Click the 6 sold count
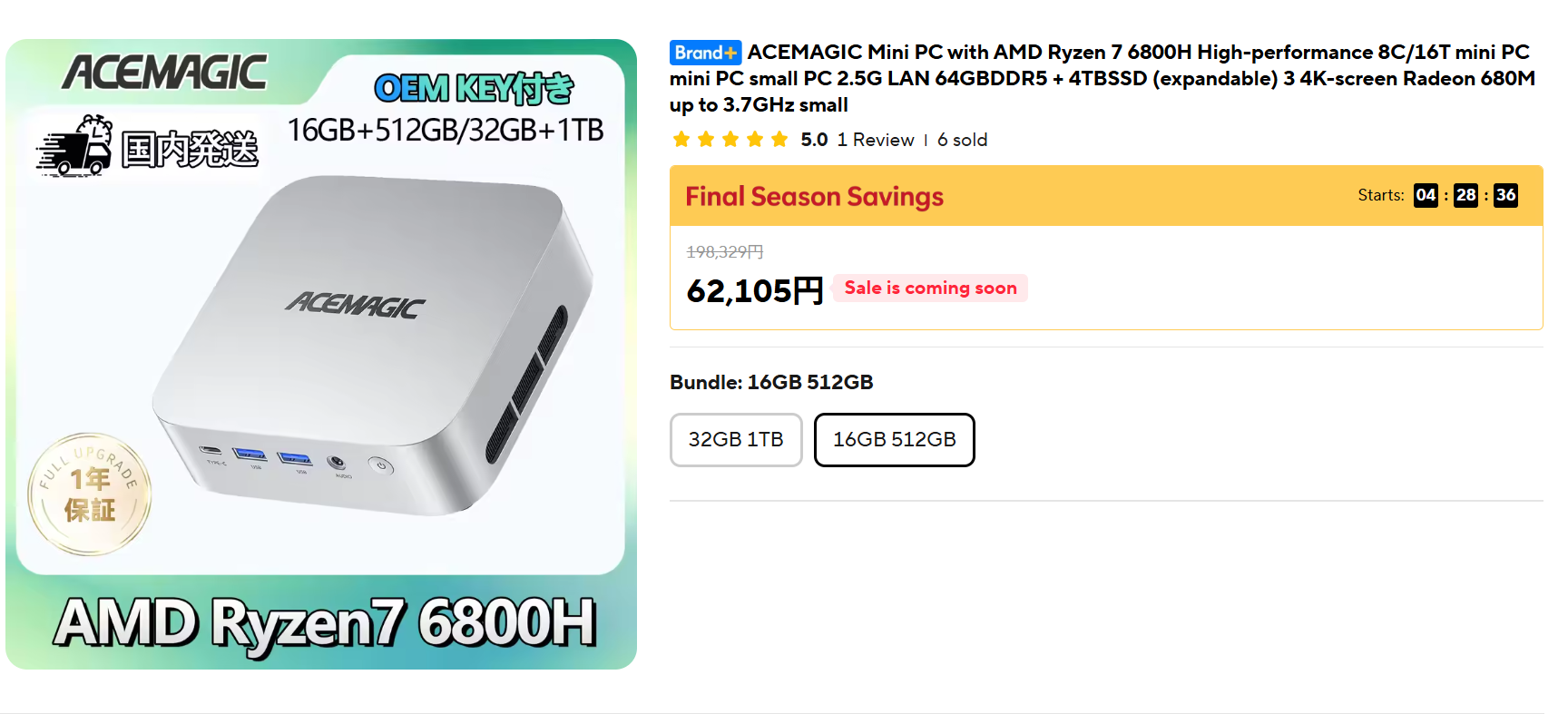This screenshot has width=1568, height=714. pos(962,140)
